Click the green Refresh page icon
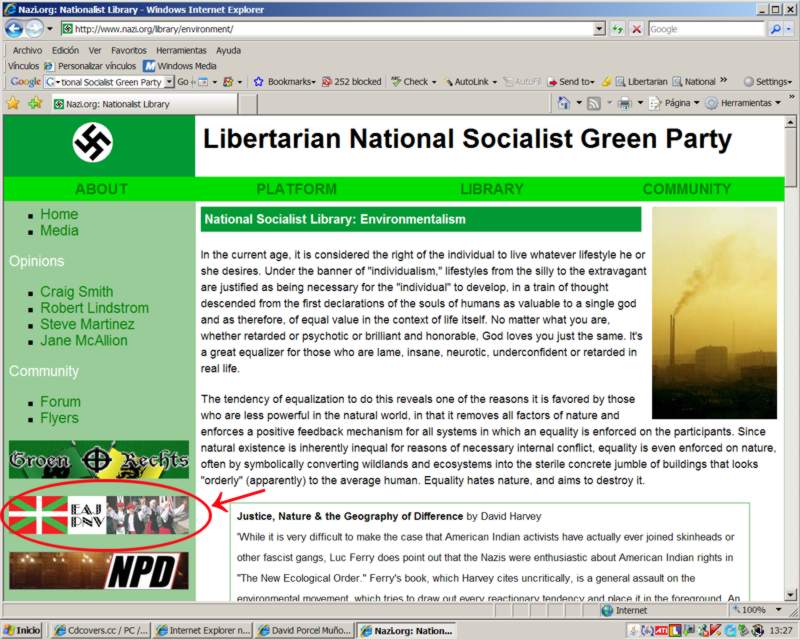Image resolution: width=800 pixels, height=640 pixels. pyautogui.click(x=617, y=29)
